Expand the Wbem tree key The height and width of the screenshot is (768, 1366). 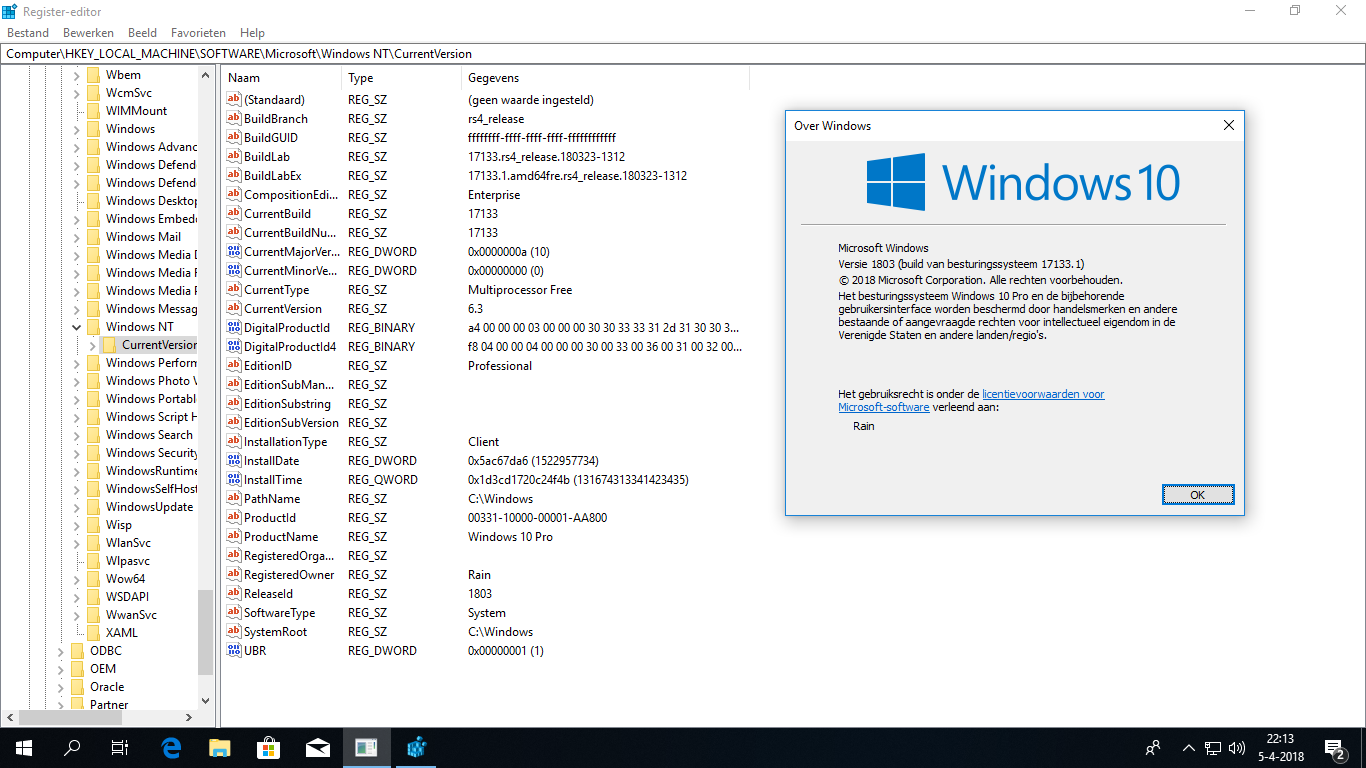(x=76, y=75)
